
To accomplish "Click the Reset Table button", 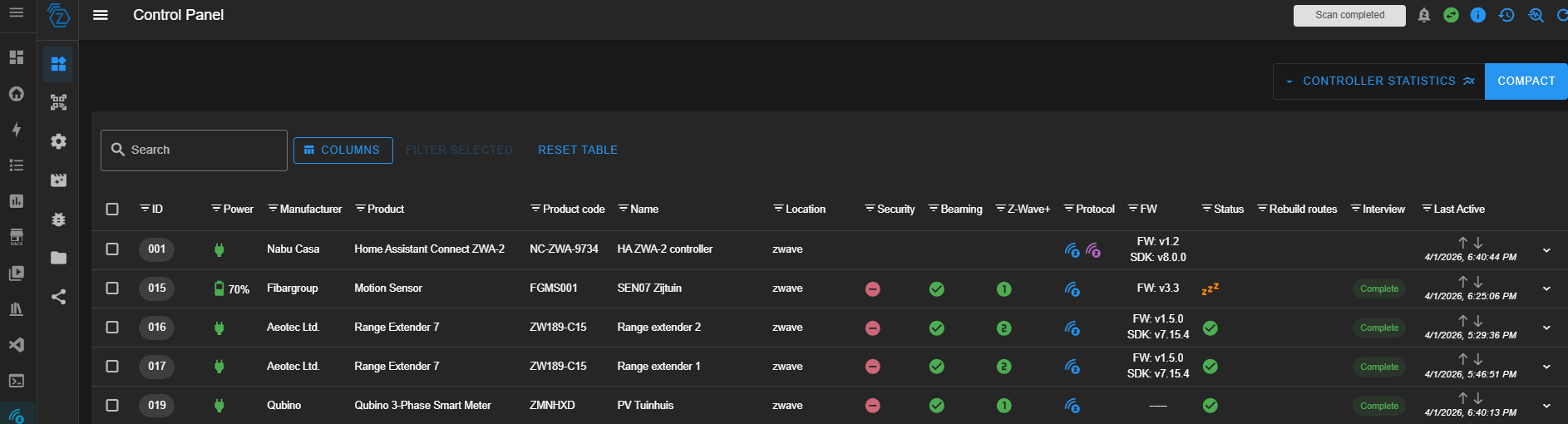I will point(577,150).
